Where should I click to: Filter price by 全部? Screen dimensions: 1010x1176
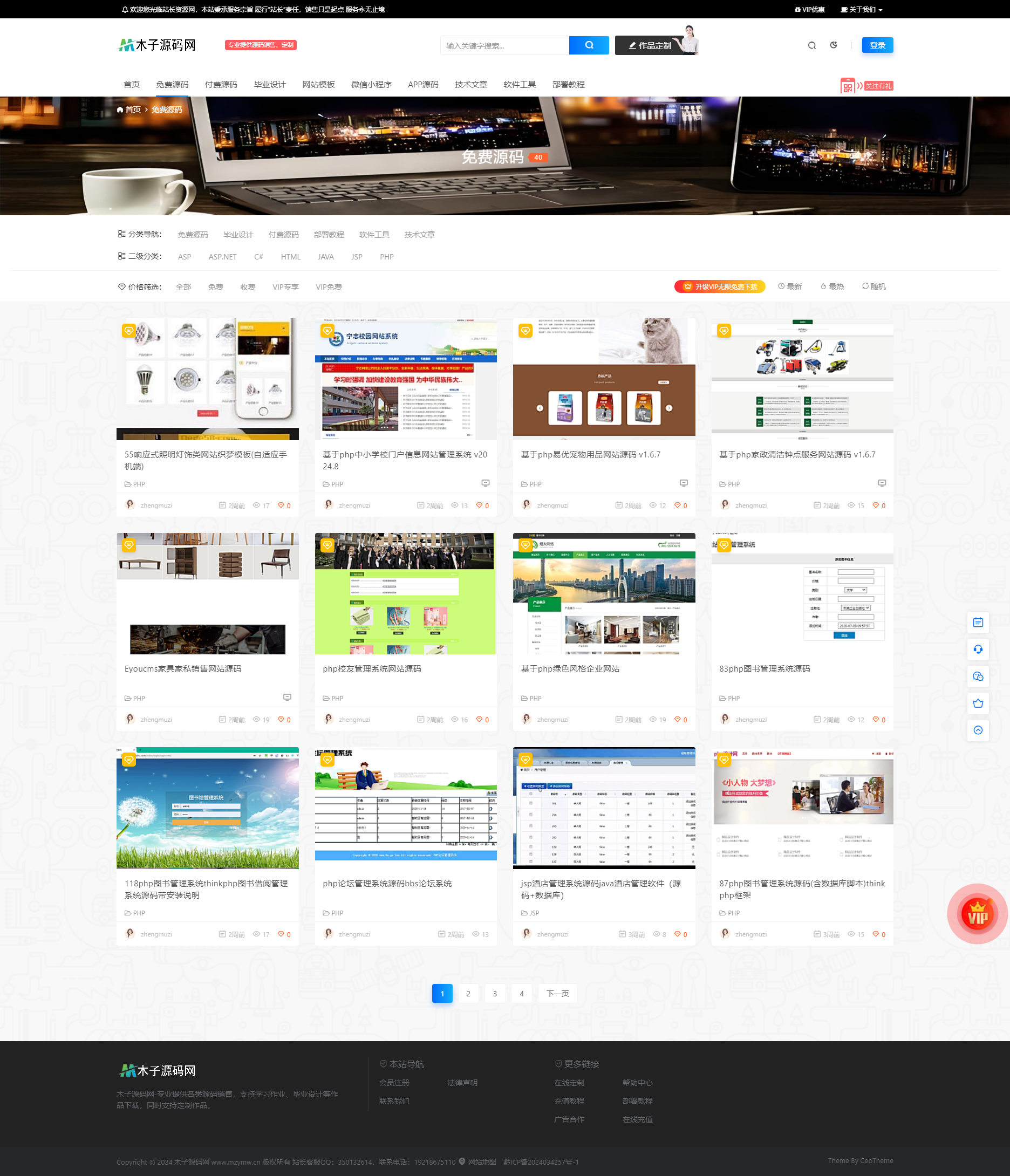coord(183,287)
